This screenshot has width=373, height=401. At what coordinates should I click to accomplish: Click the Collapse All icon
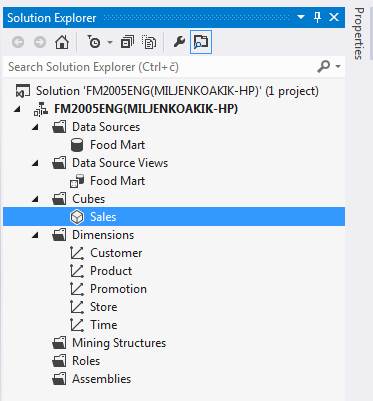[127, 42]
